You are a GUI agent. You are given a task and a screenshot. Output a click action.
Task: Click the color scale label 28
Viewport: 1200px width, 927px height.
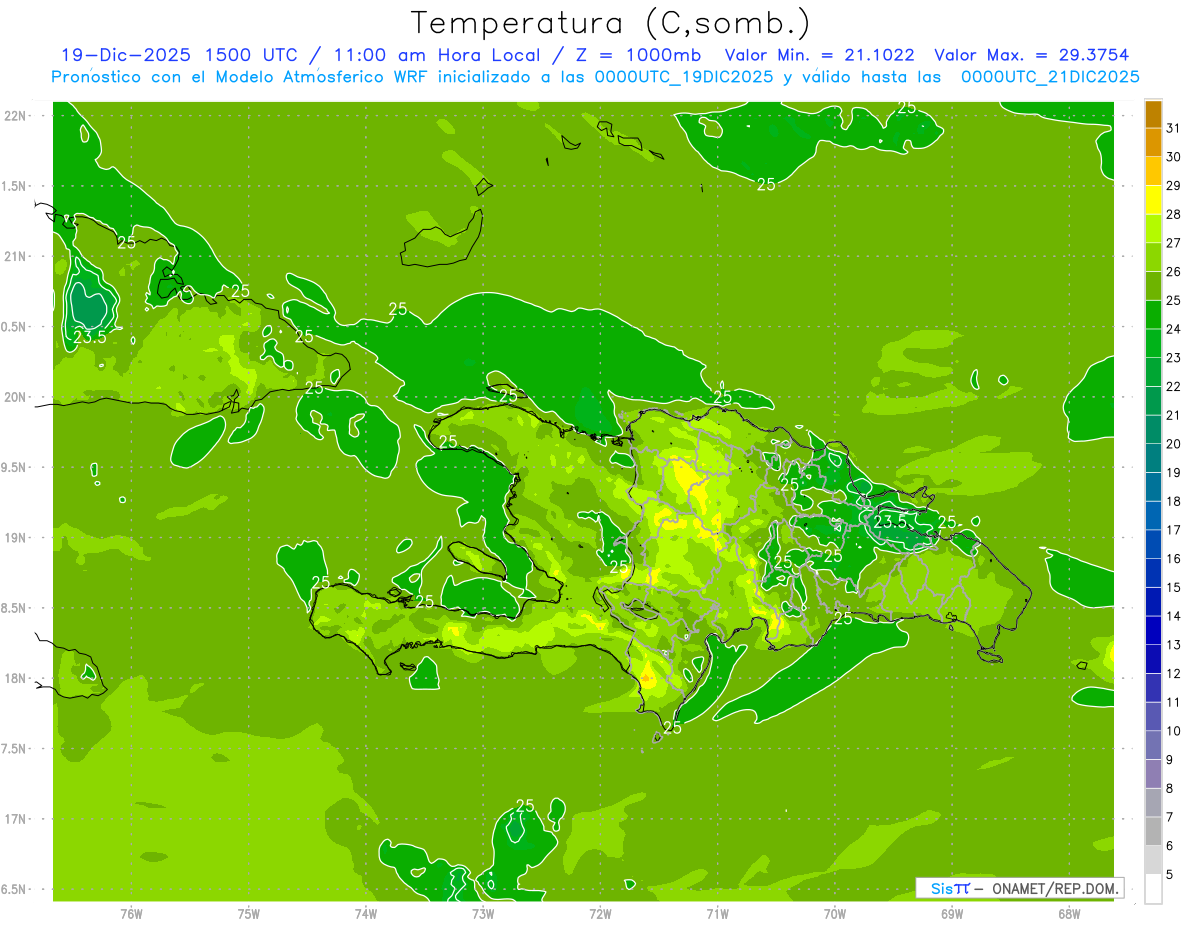point(1174,214)
